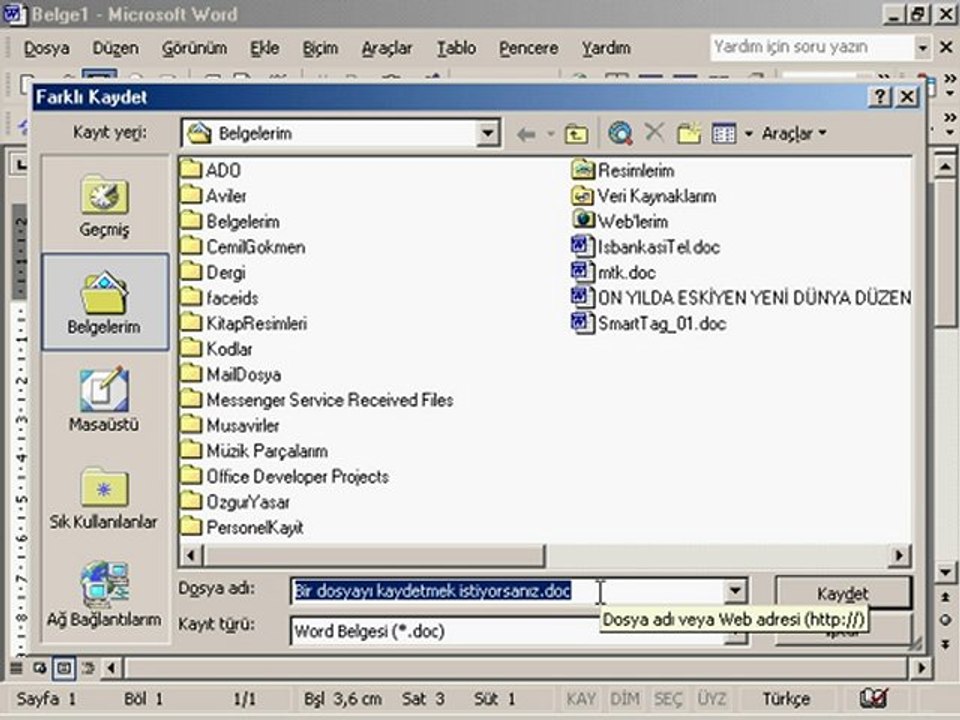Open the Biçim menu
Image resolution: width=960 pixels, height=720 pixels.
tap(320, 48)
